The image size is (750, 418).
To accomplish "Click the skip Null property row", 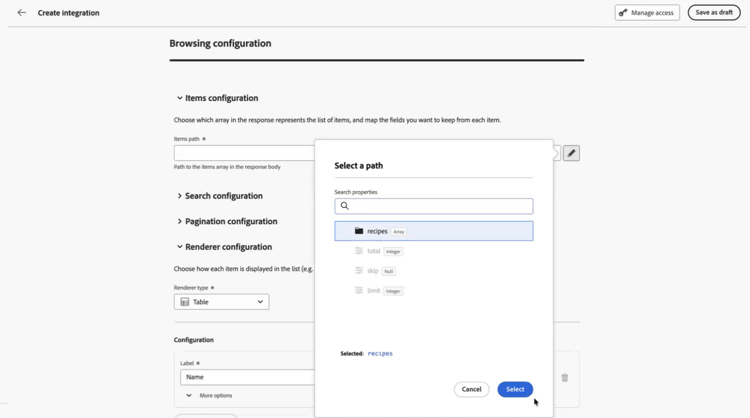I will pos(433,271).
